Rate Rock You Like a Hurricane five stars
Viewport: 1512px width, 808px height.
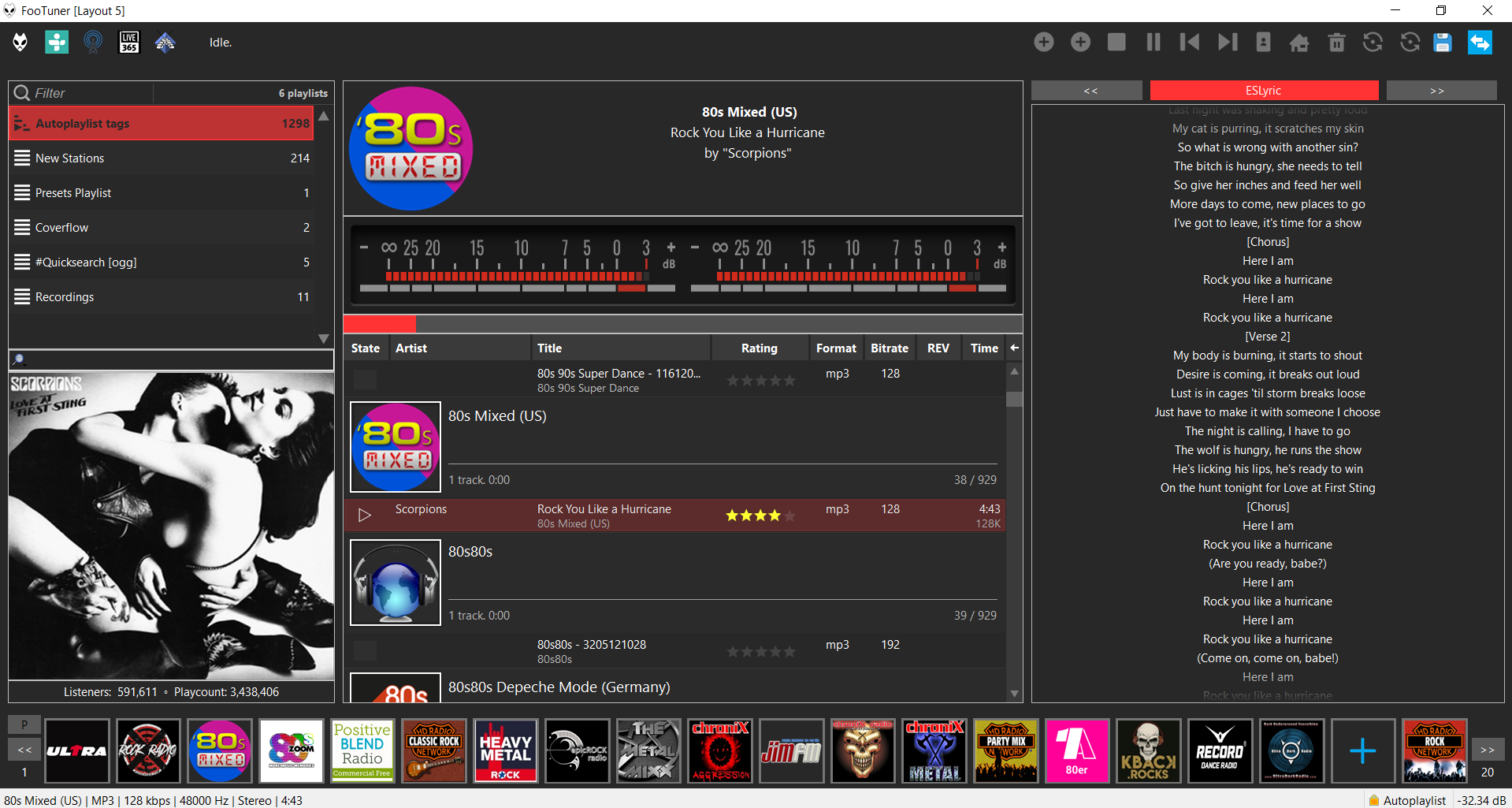point(789,516)
